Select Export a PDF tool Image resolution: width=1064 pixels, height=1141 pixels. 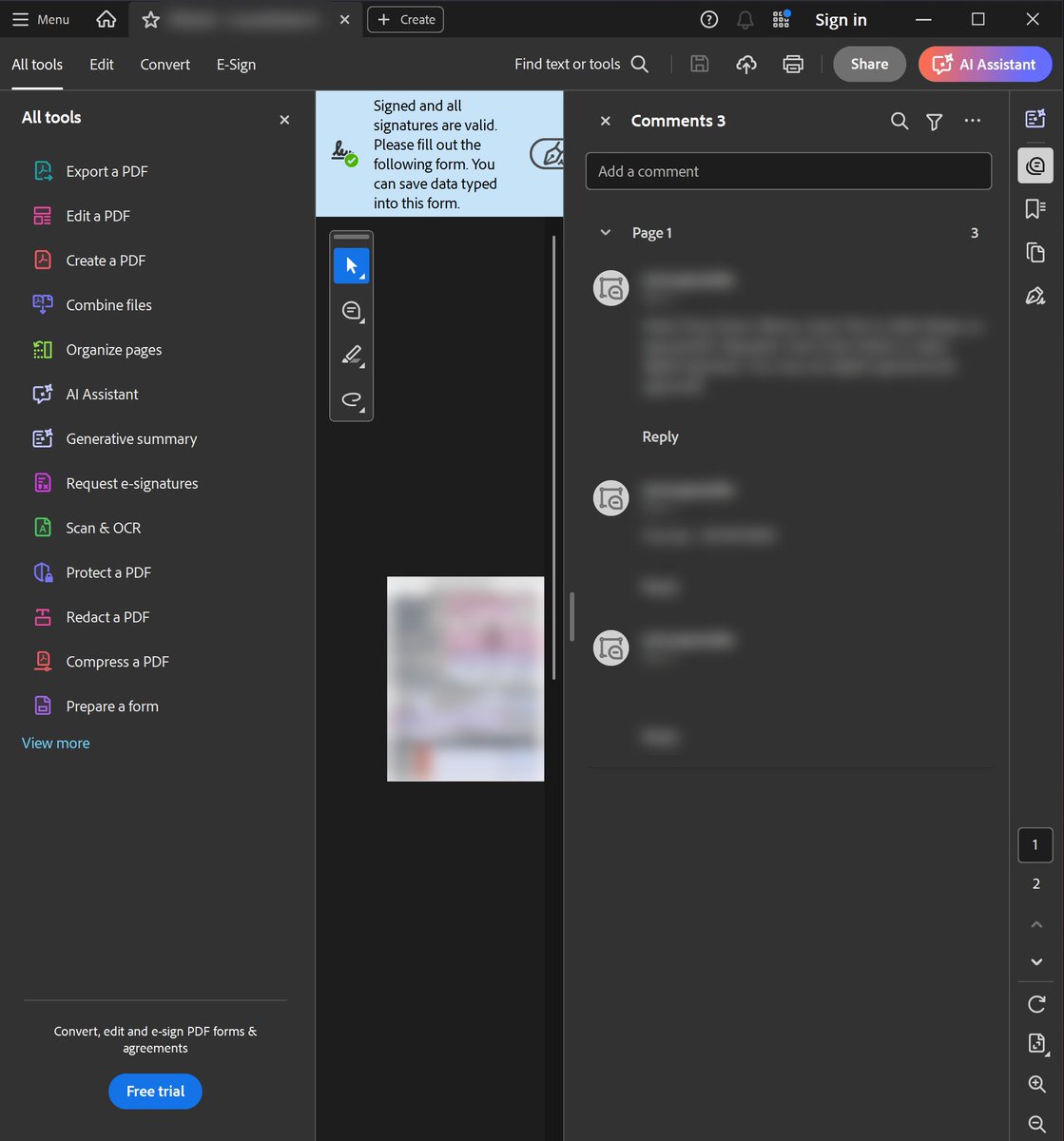pyautogui.click(x=90, y=171)
